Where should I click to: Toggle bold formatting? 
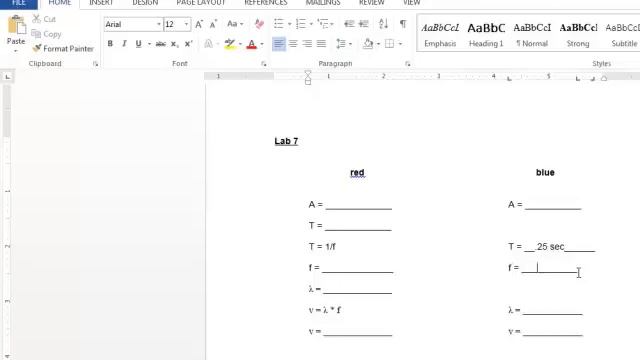(110, 44)
